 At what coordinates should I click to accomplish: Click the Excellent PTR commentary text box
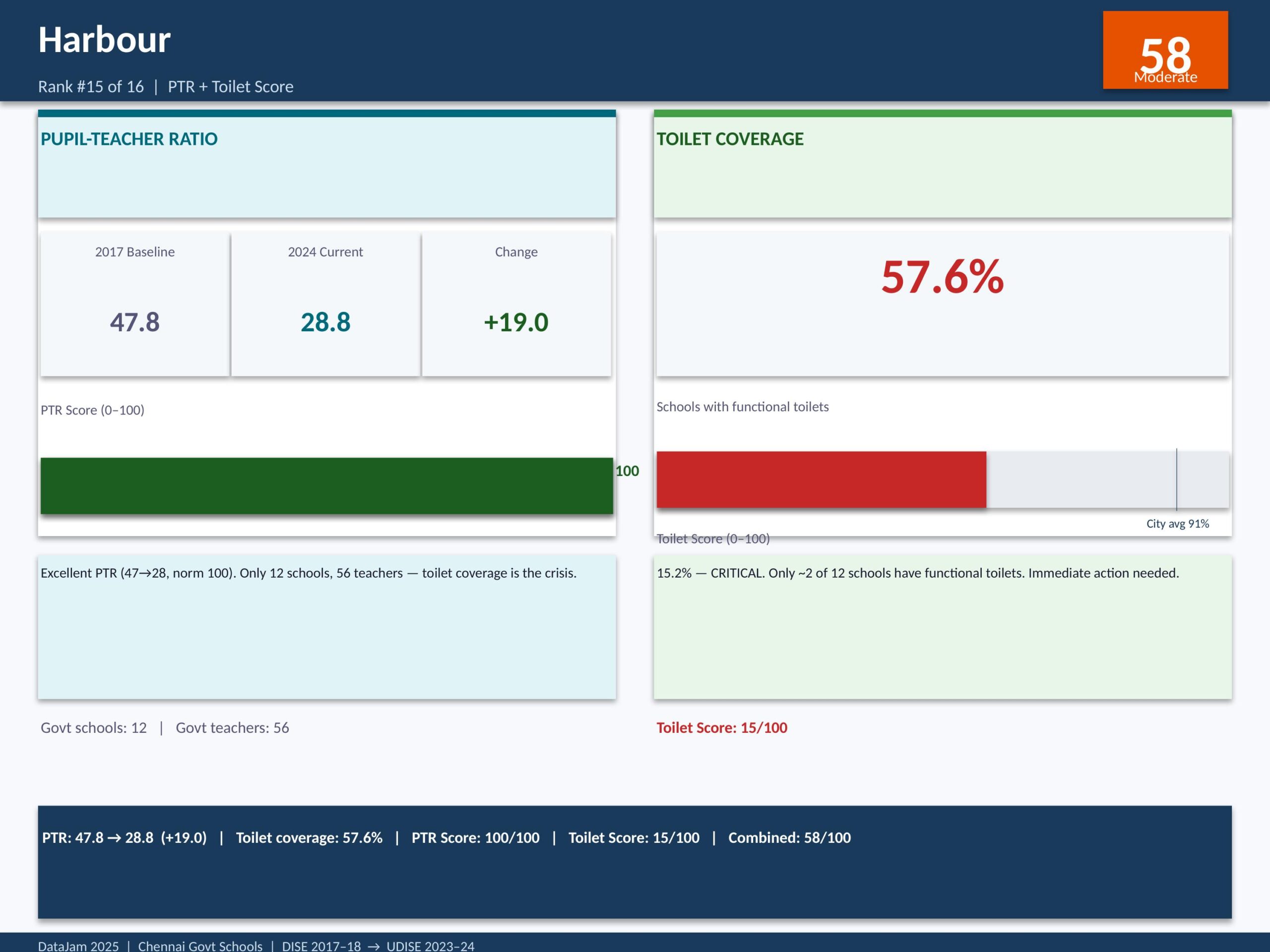click(308, 573)
